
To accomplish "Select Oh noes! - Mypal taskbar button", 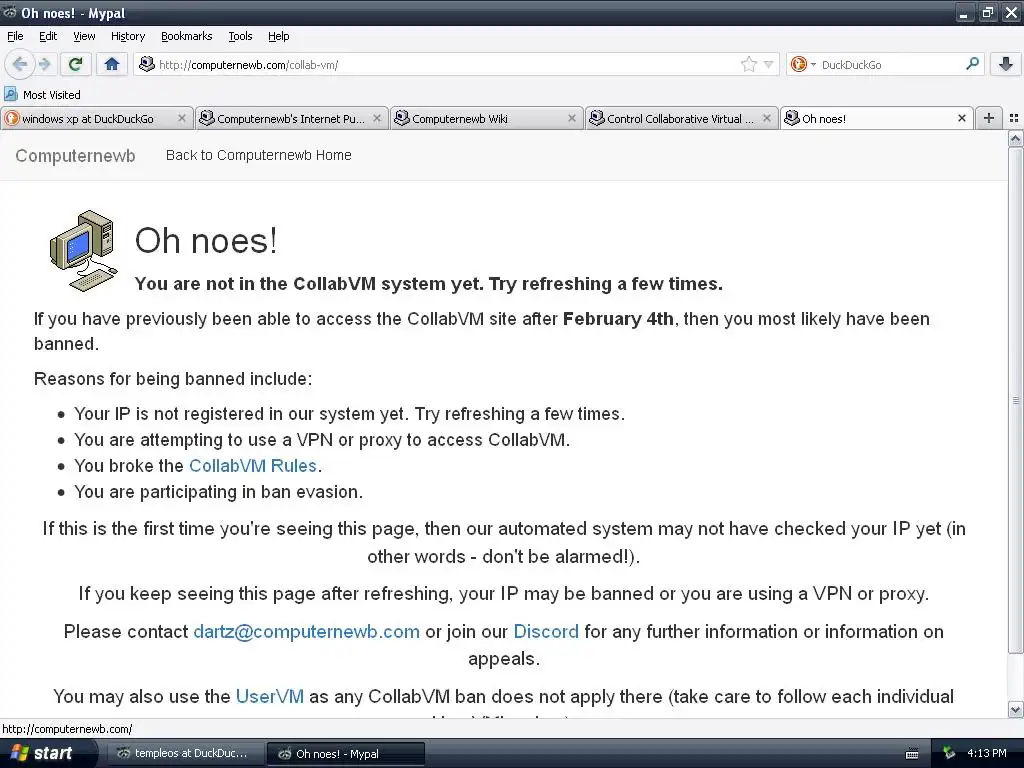I will (x=345, y=754).
